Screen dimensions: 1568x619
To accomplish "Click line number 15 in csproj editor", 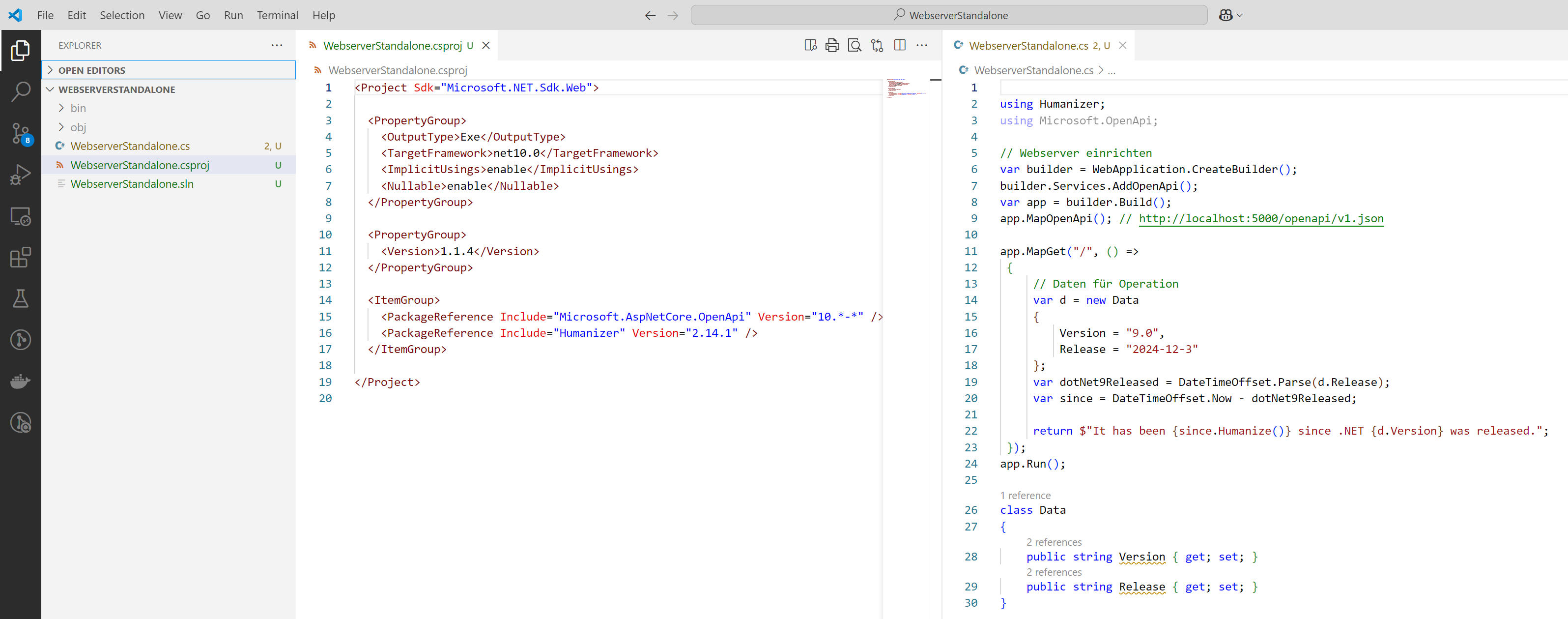I will (x=325, y=316).
